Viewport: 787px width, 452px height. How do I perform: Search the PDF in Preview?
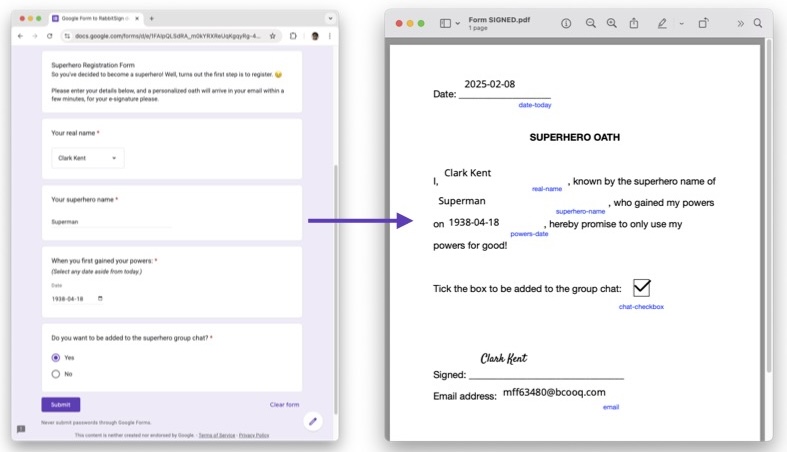pyautogui.click(x=758, y=23)
